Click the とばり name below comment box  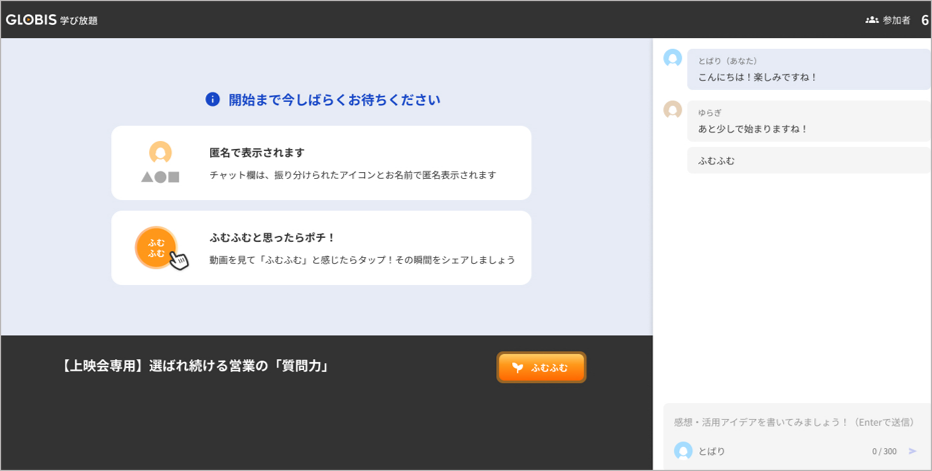pos(711,451)
